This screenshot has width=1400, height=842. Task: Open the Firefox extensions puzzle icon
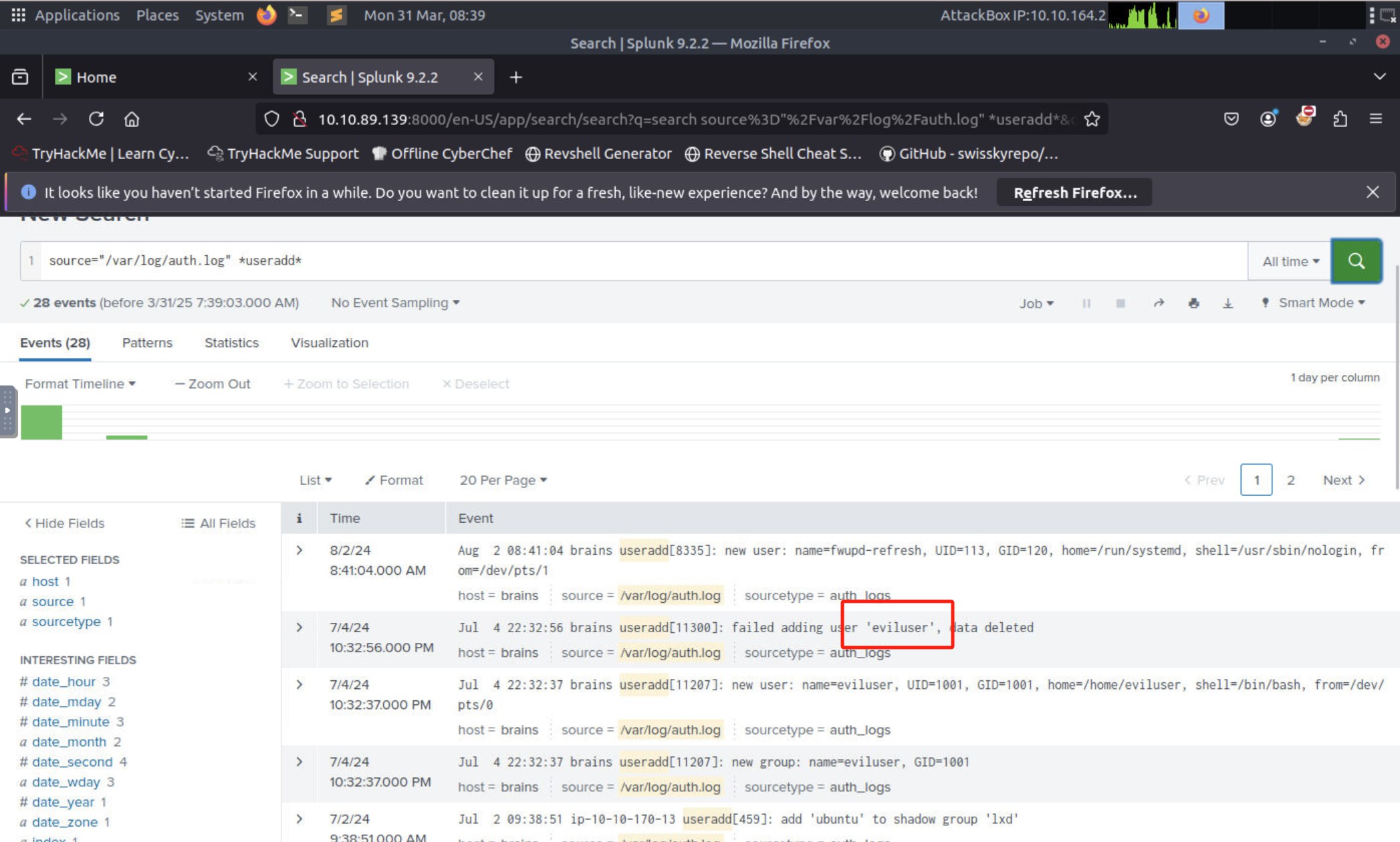1340,119
